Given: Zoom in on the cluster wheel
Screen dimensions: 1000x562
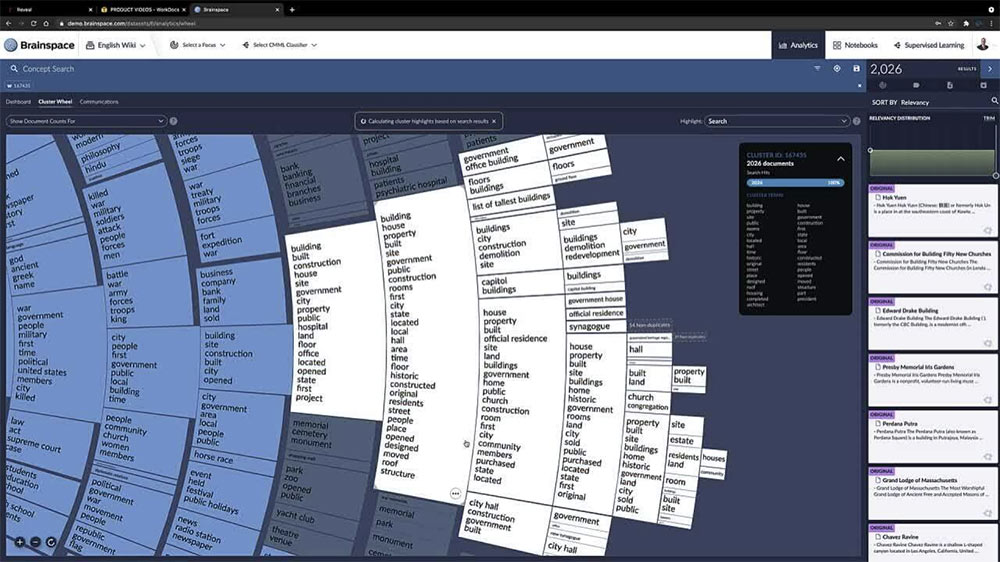Looking at the screenshot, I should click(19, 542).
